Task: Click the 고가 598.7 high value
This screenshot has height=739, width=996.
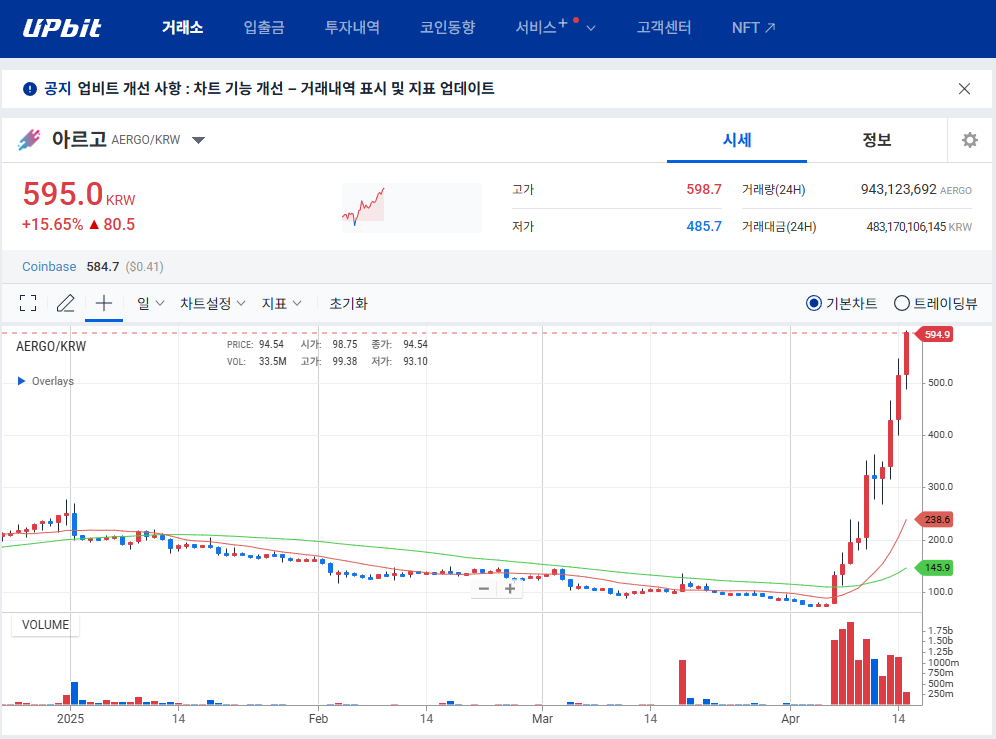Action: 704,189
